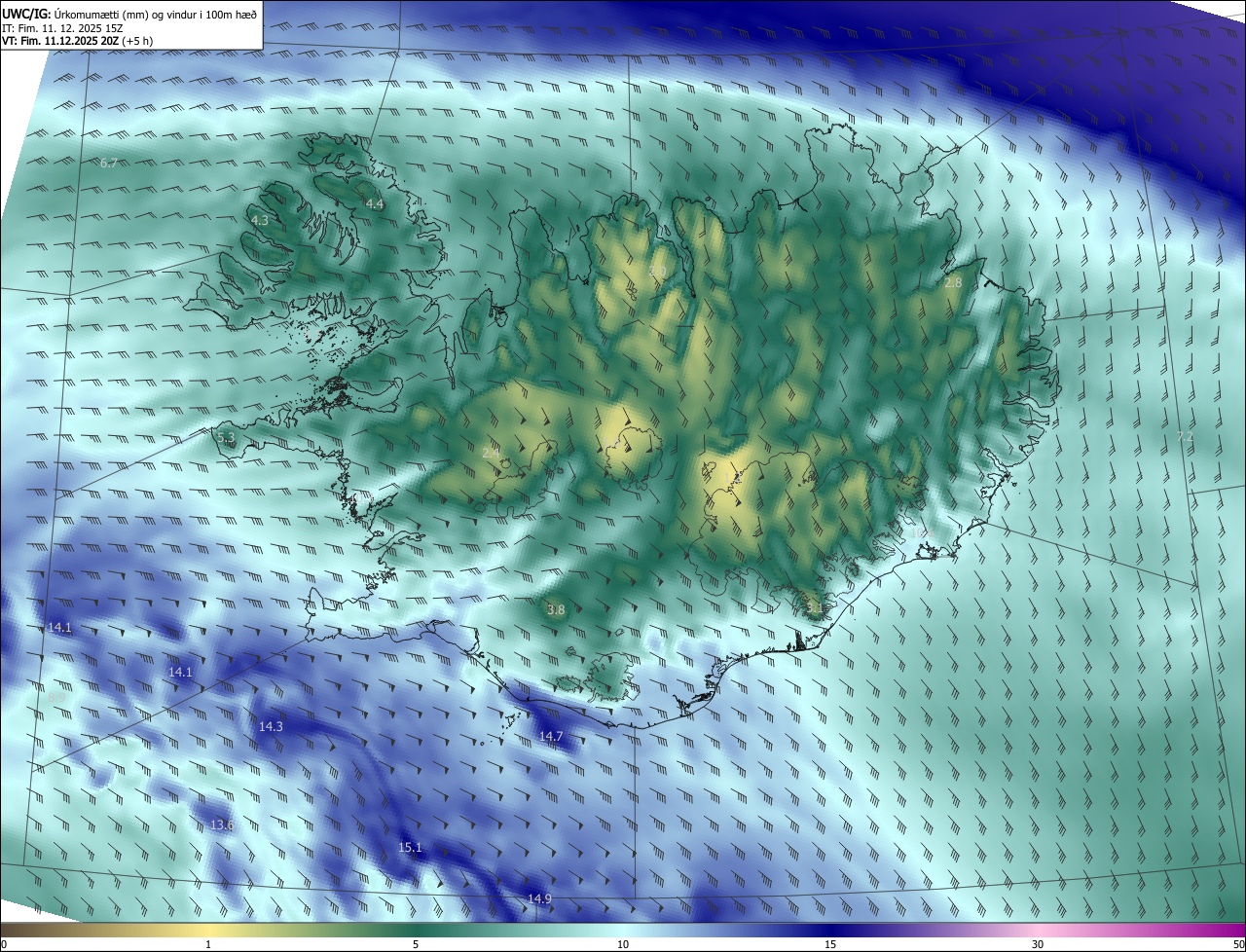The width and height of the screenshot is (1246, 952).
Task: Click the 15.1 maximum value label
Action: (x=411, y=848)
